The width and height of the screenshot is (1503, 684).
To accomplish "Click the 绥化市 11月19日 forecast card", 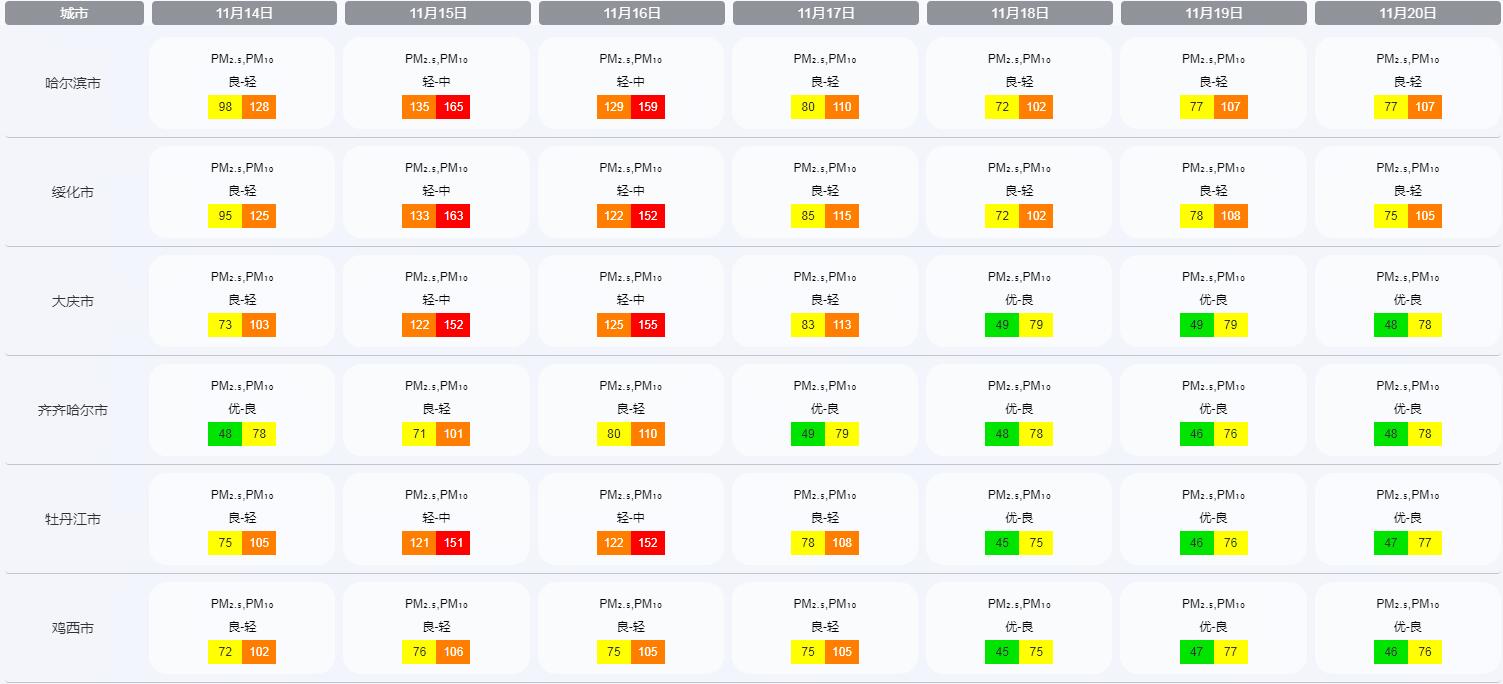I will [1213, 192].
